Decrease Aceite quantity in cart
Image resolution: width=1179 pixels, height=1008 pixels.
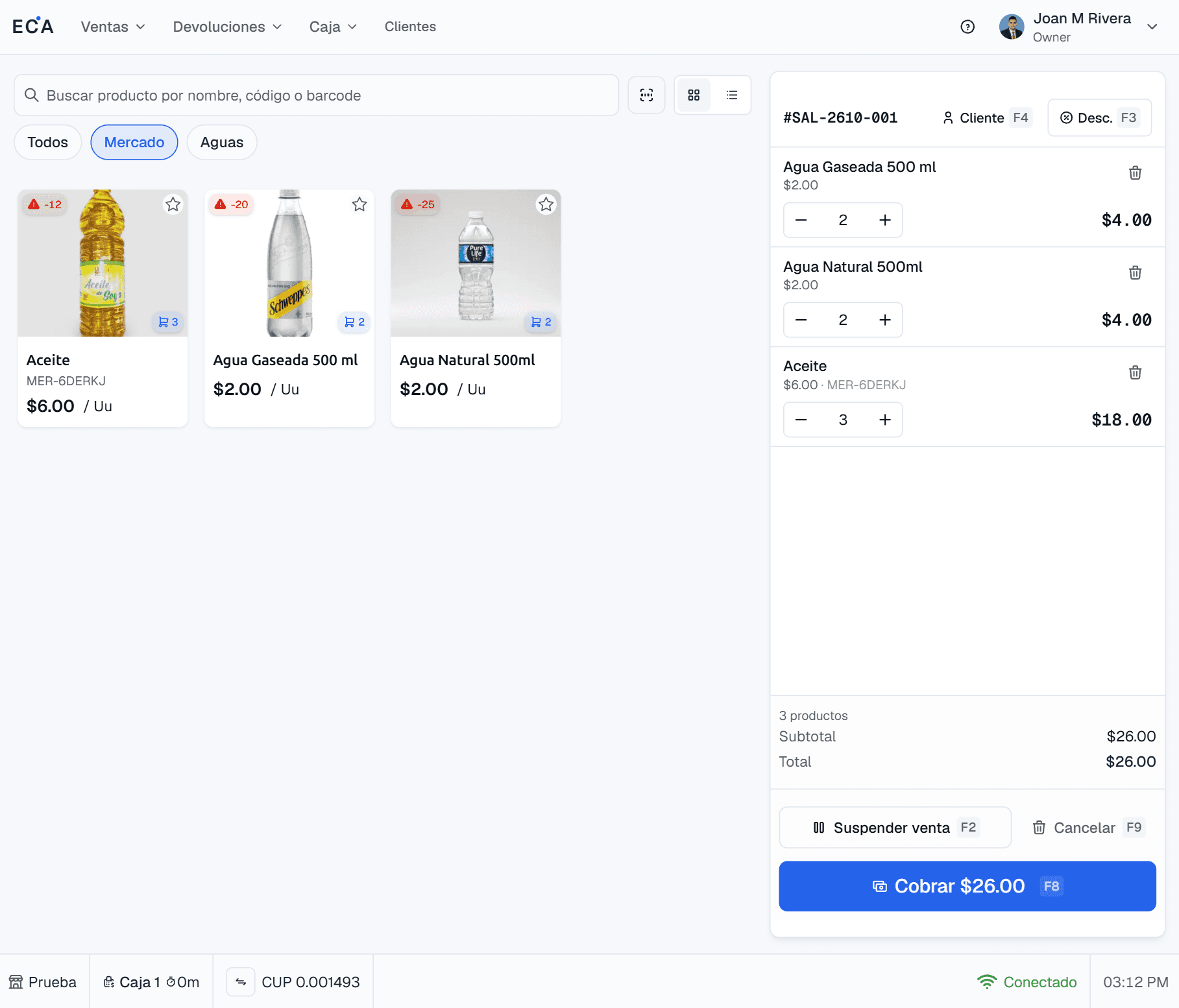point(801,420)
